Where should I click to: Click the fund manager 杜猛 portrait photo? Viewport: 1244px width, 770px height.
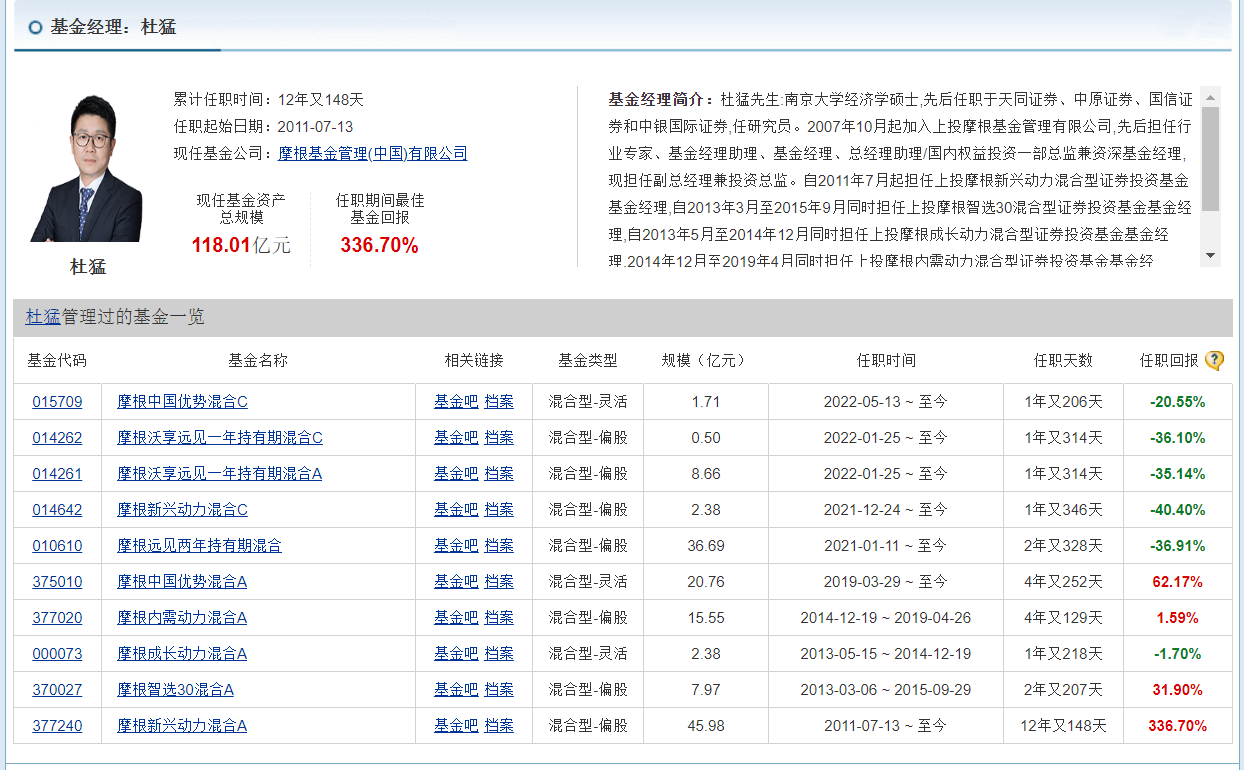86,168
